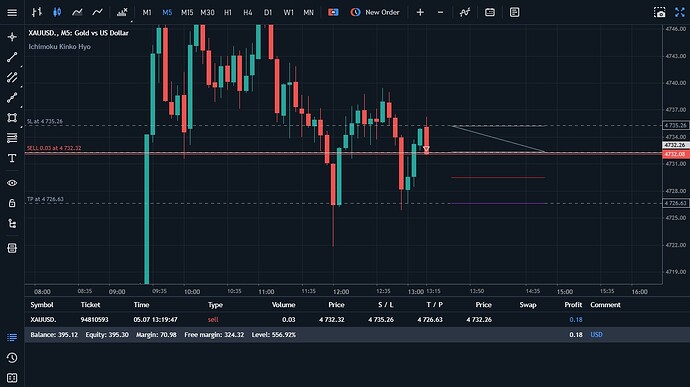Select M5 timeframe
The width and height of the screenshot is (690, 387).
[x=167, y=12]
